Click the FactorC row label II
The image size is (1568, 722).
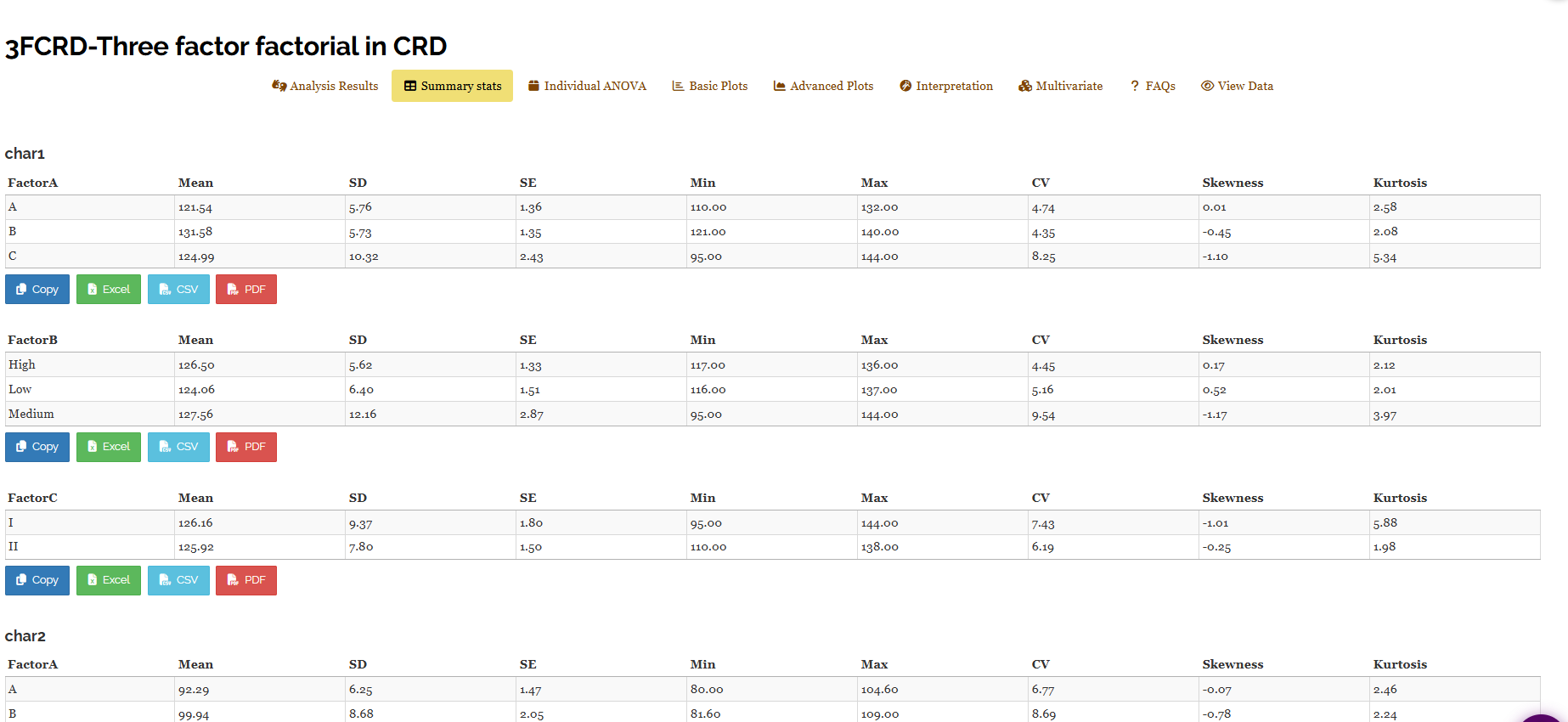(13, 547)
